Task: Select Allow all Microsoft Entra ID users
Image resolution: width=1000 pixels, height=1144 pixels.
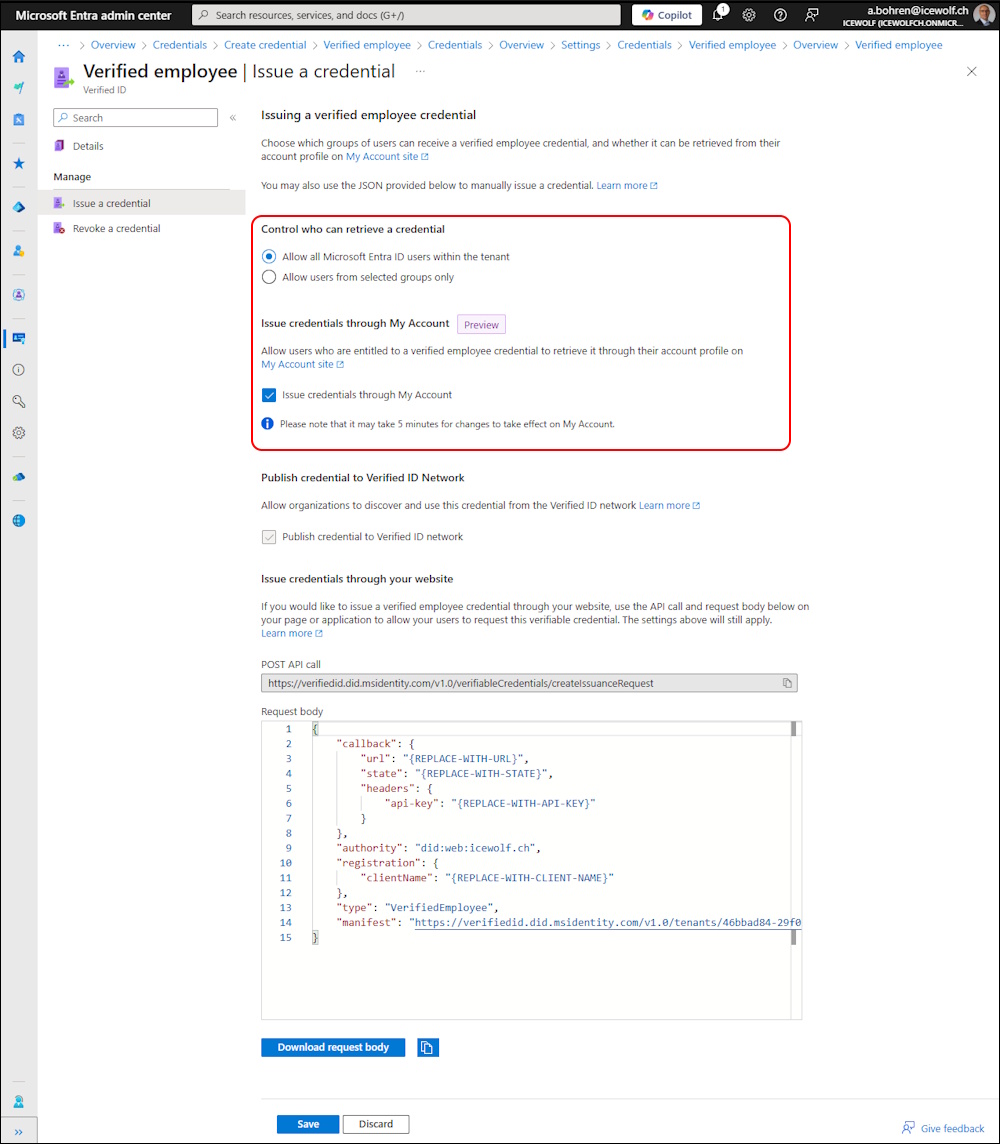Action: pos(269,257)
